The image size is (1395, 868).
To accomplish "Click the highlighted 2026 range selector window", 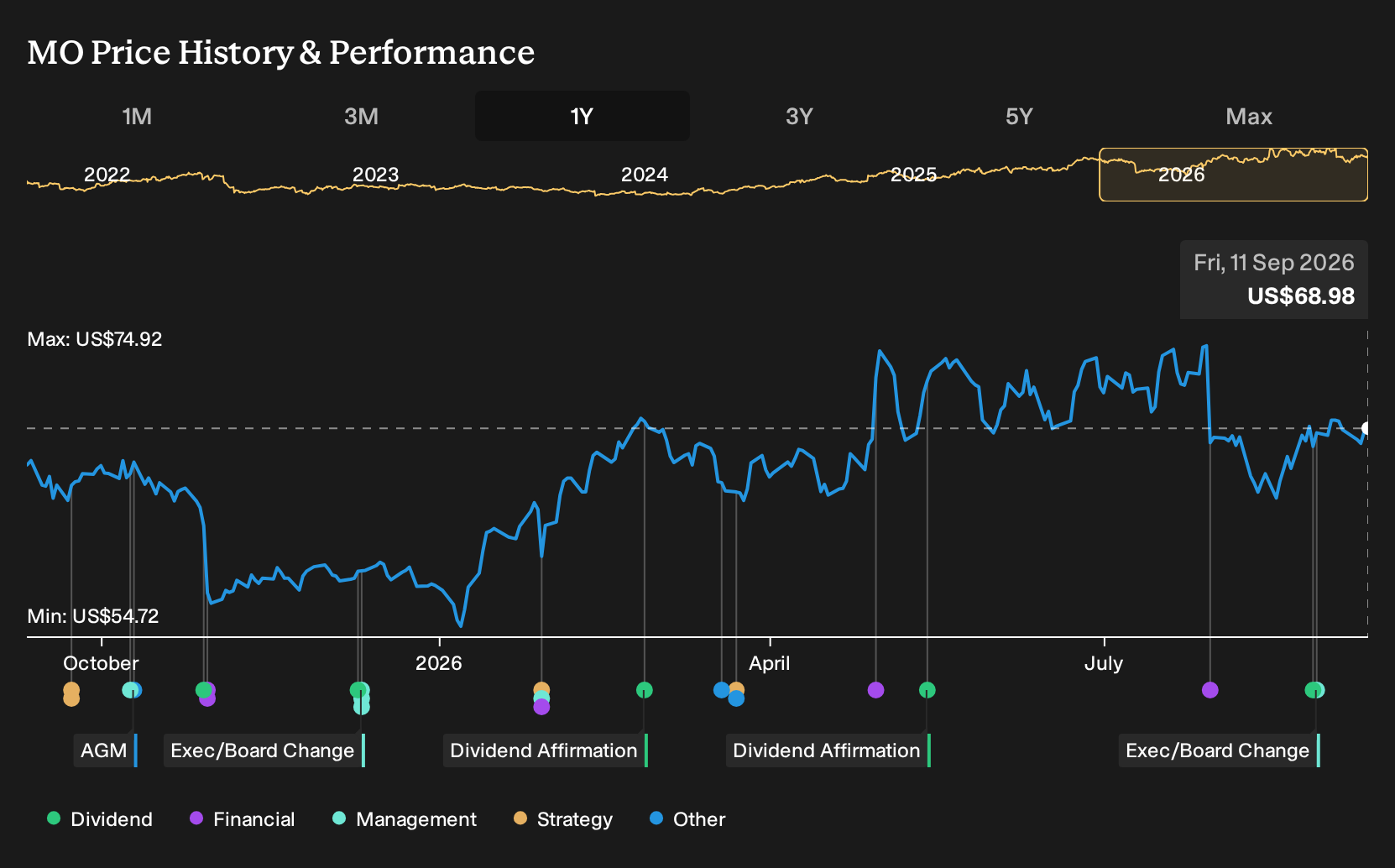I will tap(1233, 175).
